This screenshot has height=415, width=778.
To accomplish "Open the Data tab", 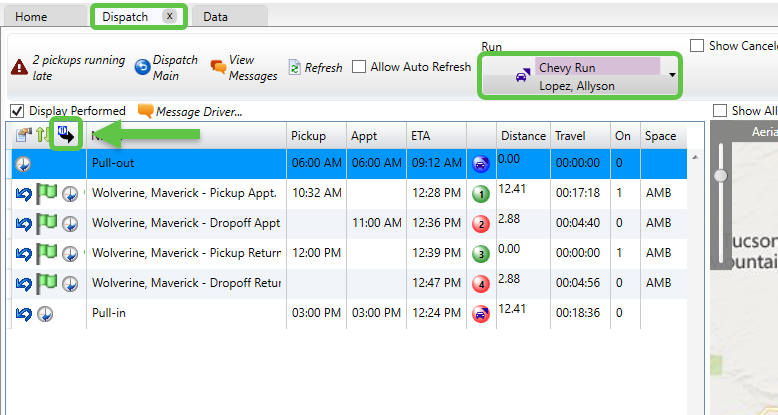I will (x=214, y=16).
